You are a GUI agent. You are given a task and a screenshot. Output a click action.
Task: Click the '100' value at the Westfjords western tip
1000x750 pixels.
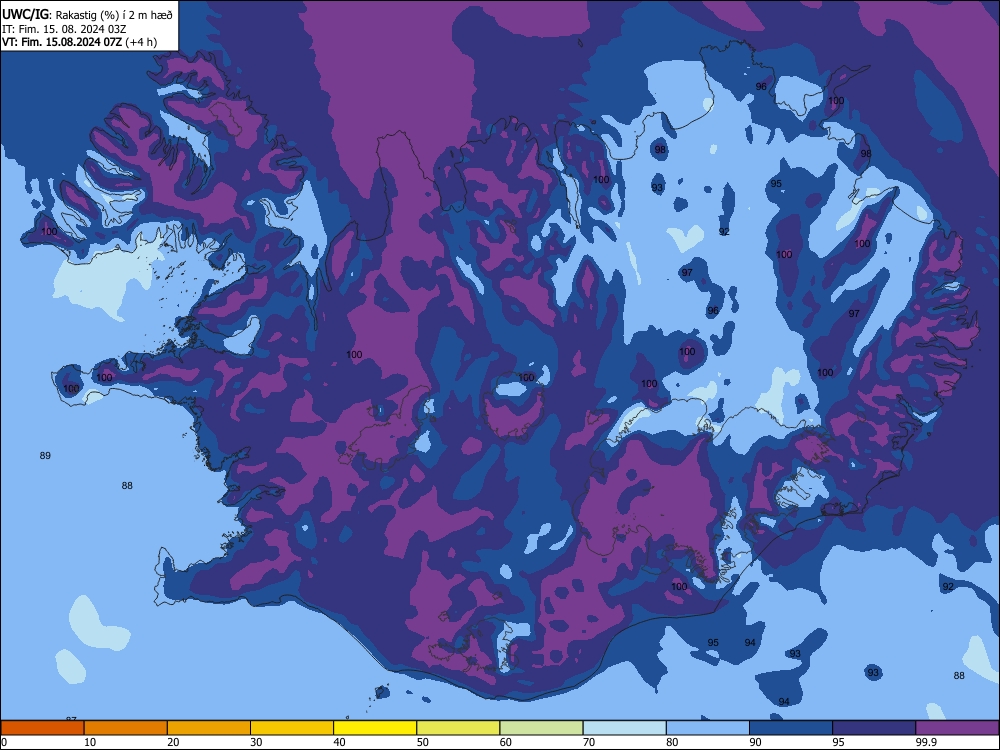[x=49, y=232]
